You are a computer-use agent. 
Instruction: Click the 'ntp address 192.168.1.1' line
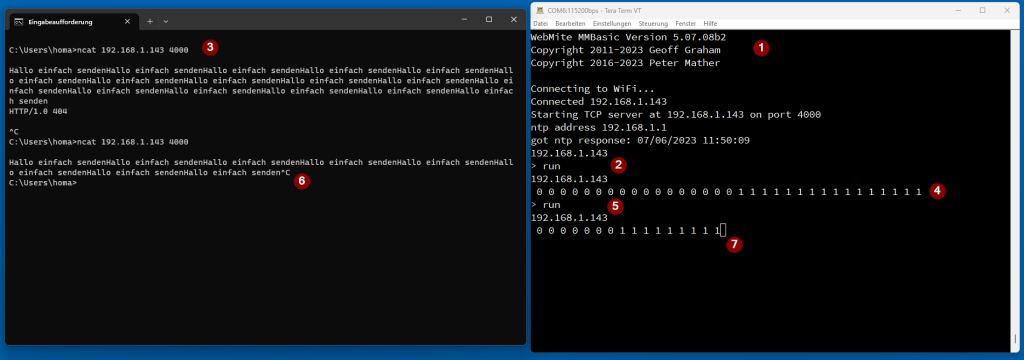[599, 127]
